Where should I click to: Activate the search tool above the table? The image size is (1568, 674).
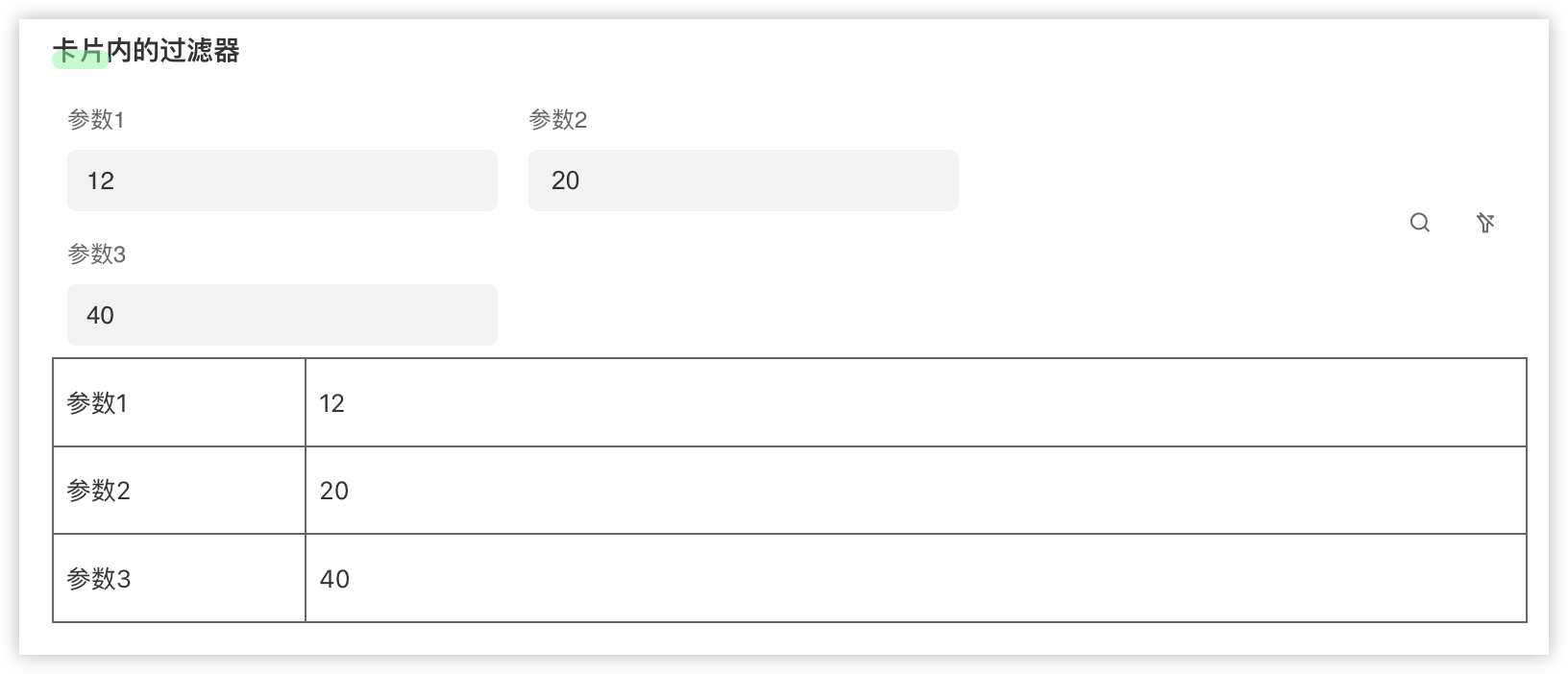pyautogui.click(x=1420, y=222)
